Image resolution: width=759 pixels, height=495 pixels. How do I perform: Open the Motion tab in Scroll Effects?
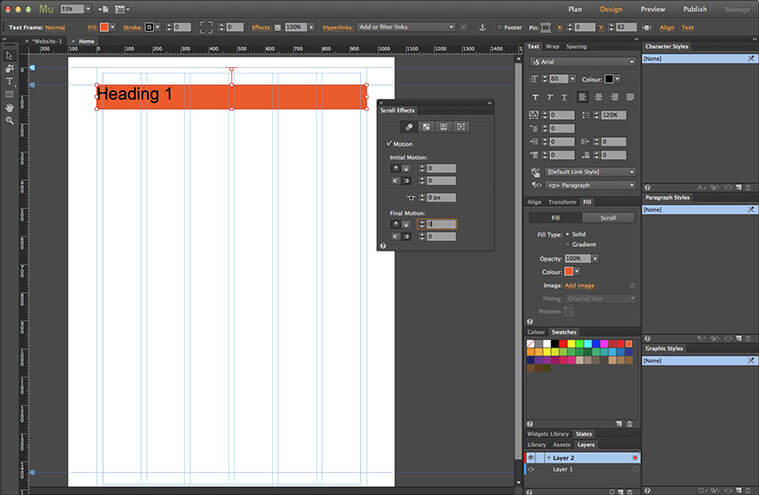[408, 127]
